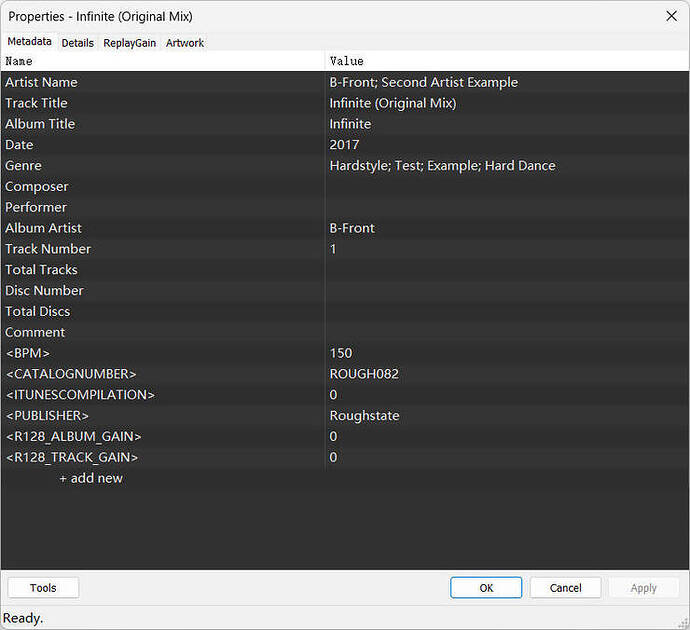Select the <PUBLISHER> field label
The image size is (690, 630).
[47, 416]
